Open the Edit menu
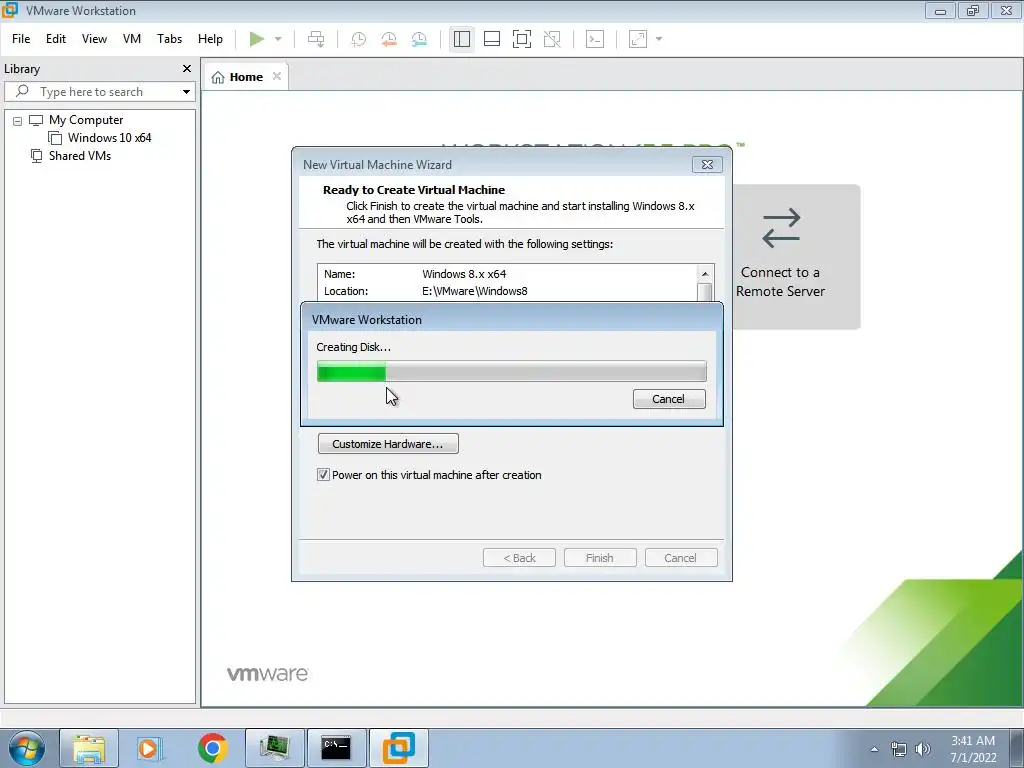The width and height of the screenshot is (1024, 768). 56,39
